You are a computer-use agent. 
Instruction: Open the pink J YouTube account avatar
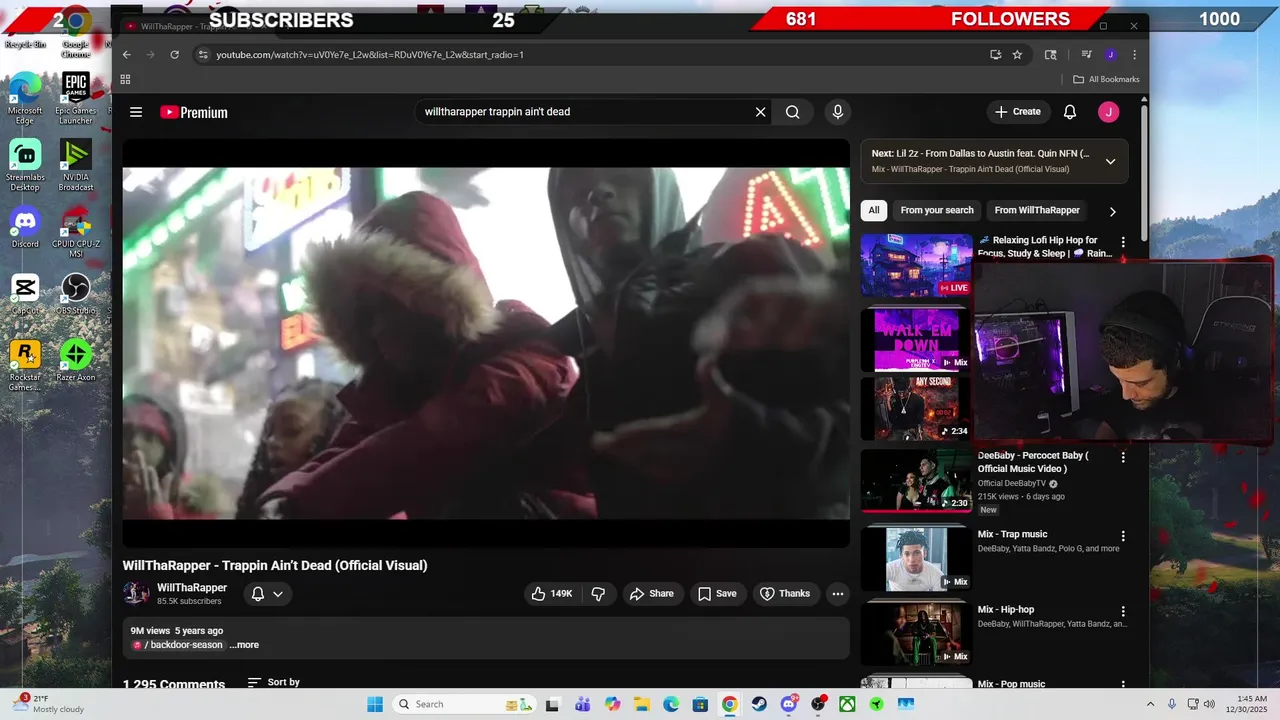1108,112
